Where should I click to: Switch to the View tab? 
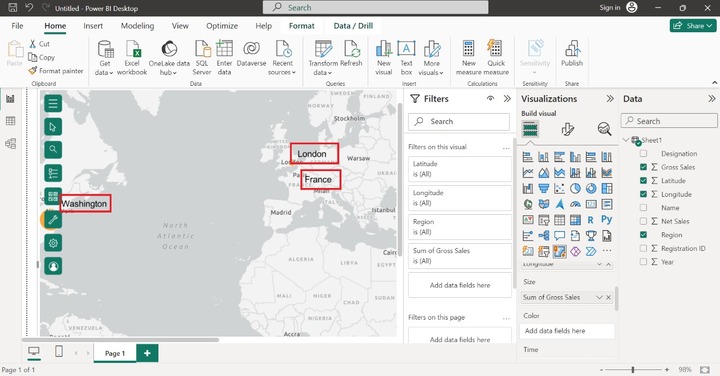click(180, 26)
